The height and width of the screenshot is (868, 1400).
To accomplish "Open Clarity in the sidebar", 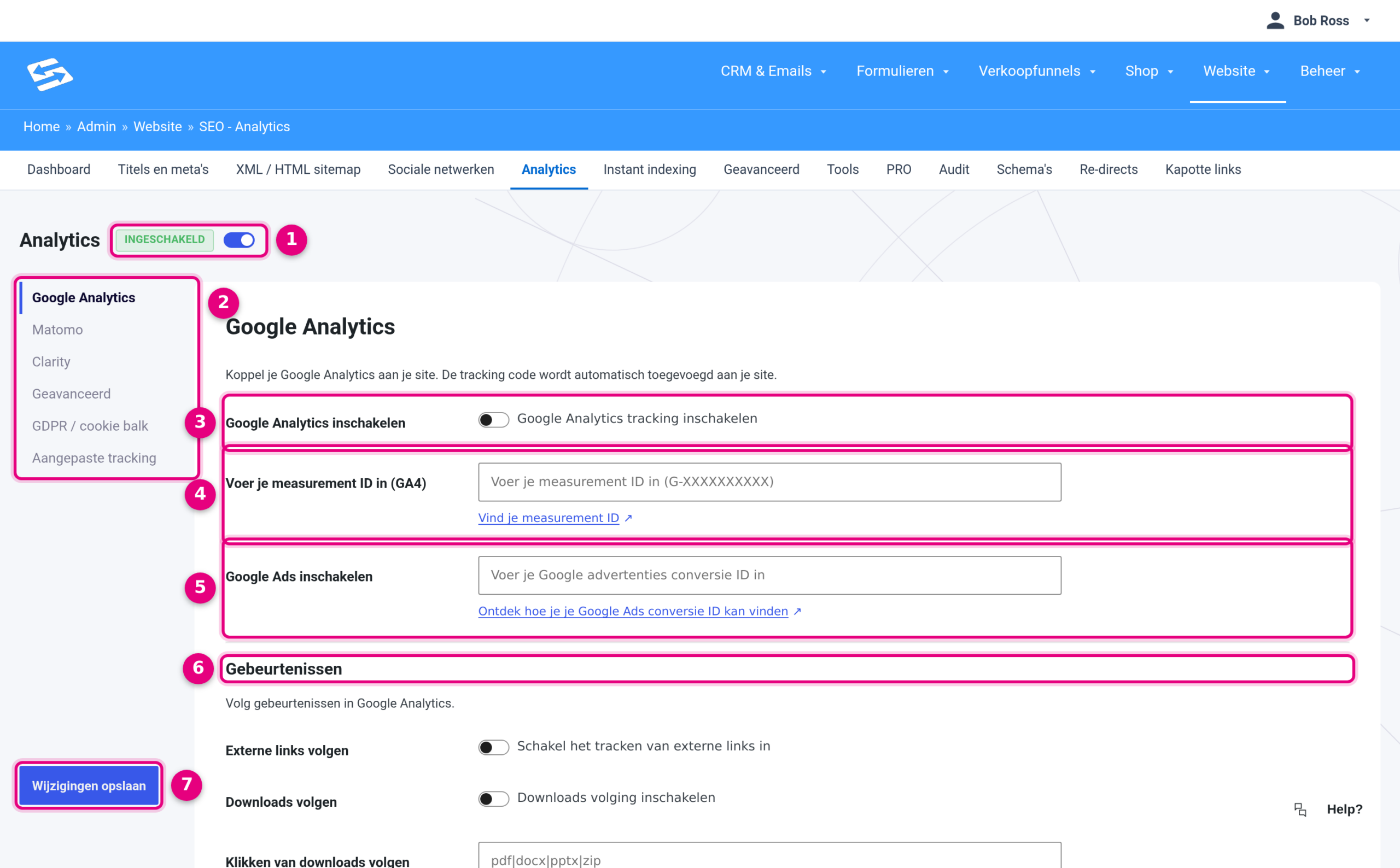I will (x=51, y=362).
